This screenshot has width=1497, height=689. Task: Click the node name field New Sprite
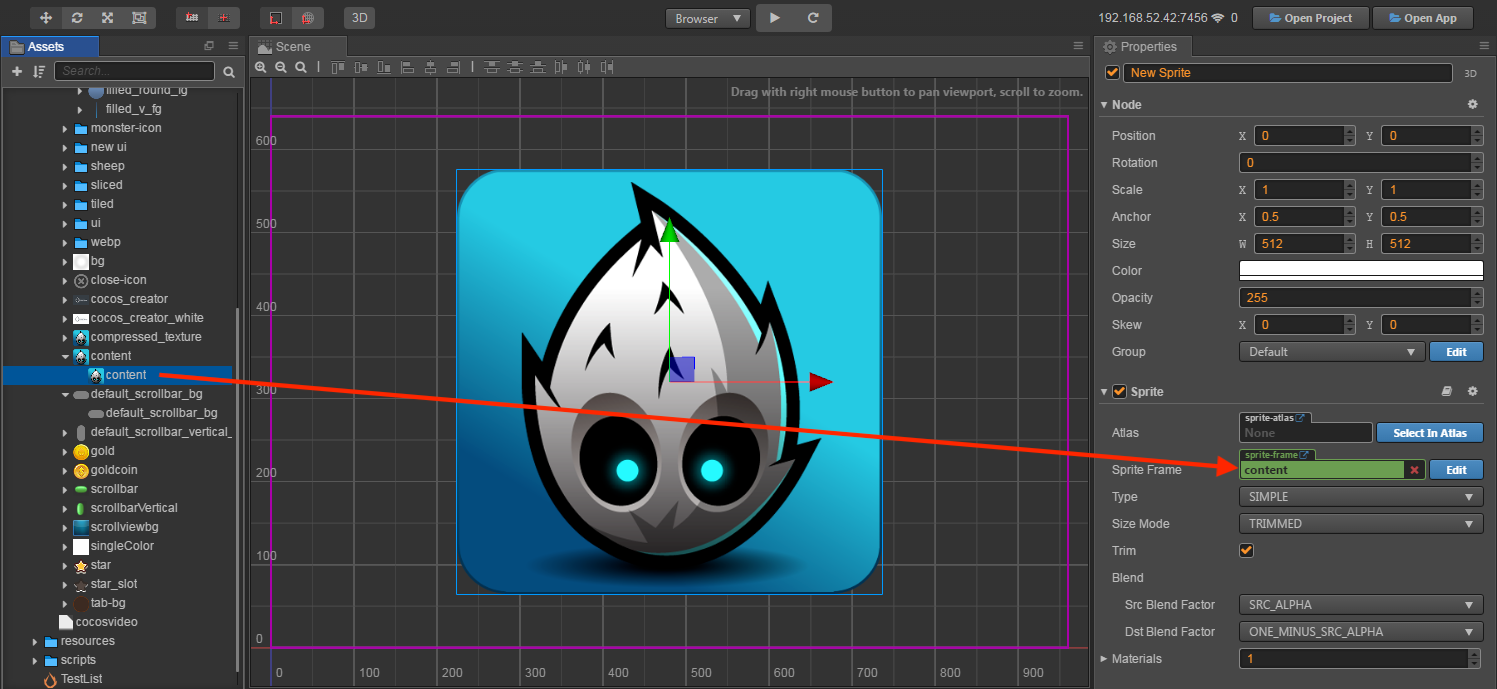(1288, 73)
